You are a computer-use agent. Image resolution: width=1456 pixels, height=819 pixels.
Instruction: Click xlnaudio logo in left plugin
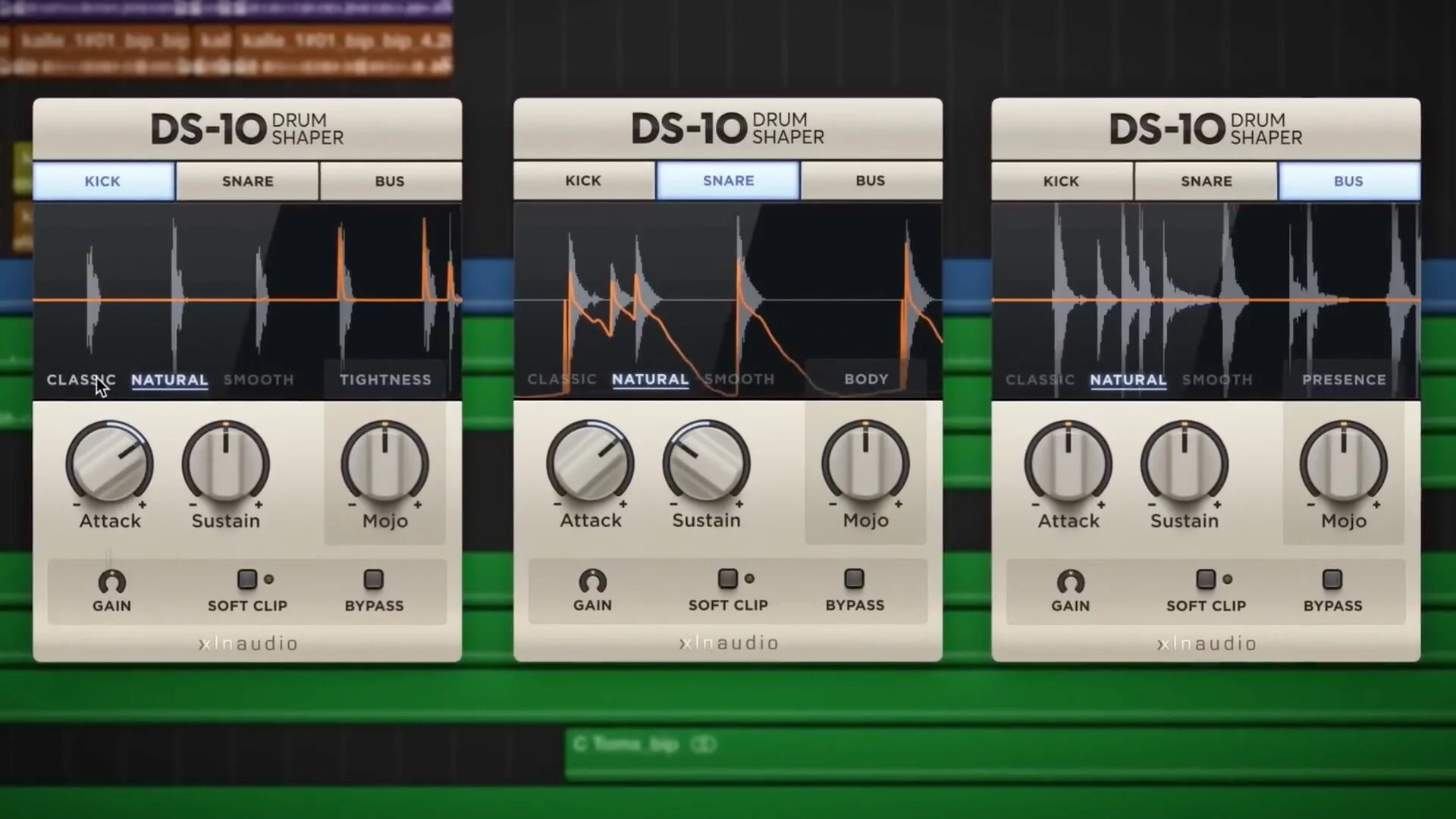(x=248, y=644)
